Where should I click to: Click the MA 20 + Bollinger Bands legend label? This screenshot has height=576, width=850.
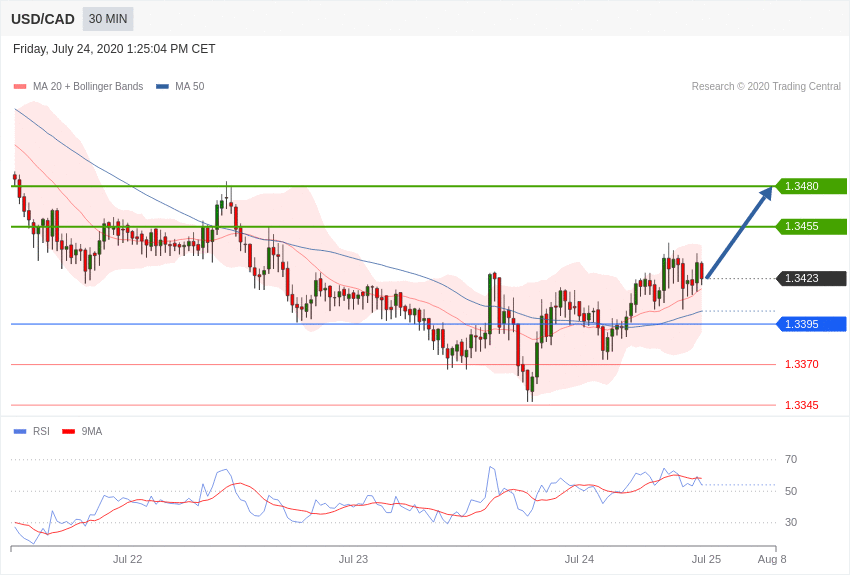pos(88,87)
